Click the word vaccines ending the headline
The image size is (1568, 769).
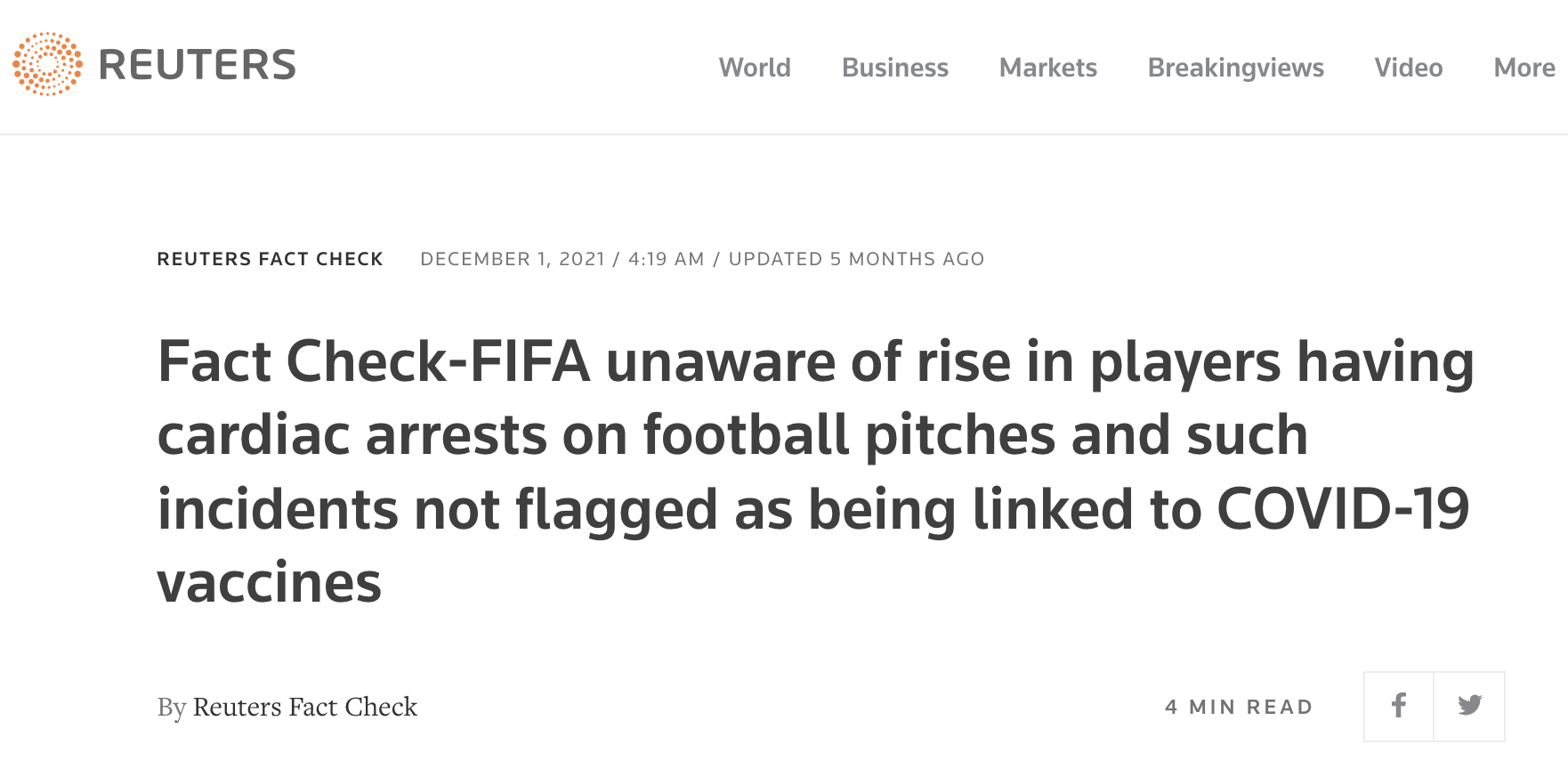point(269,583)
